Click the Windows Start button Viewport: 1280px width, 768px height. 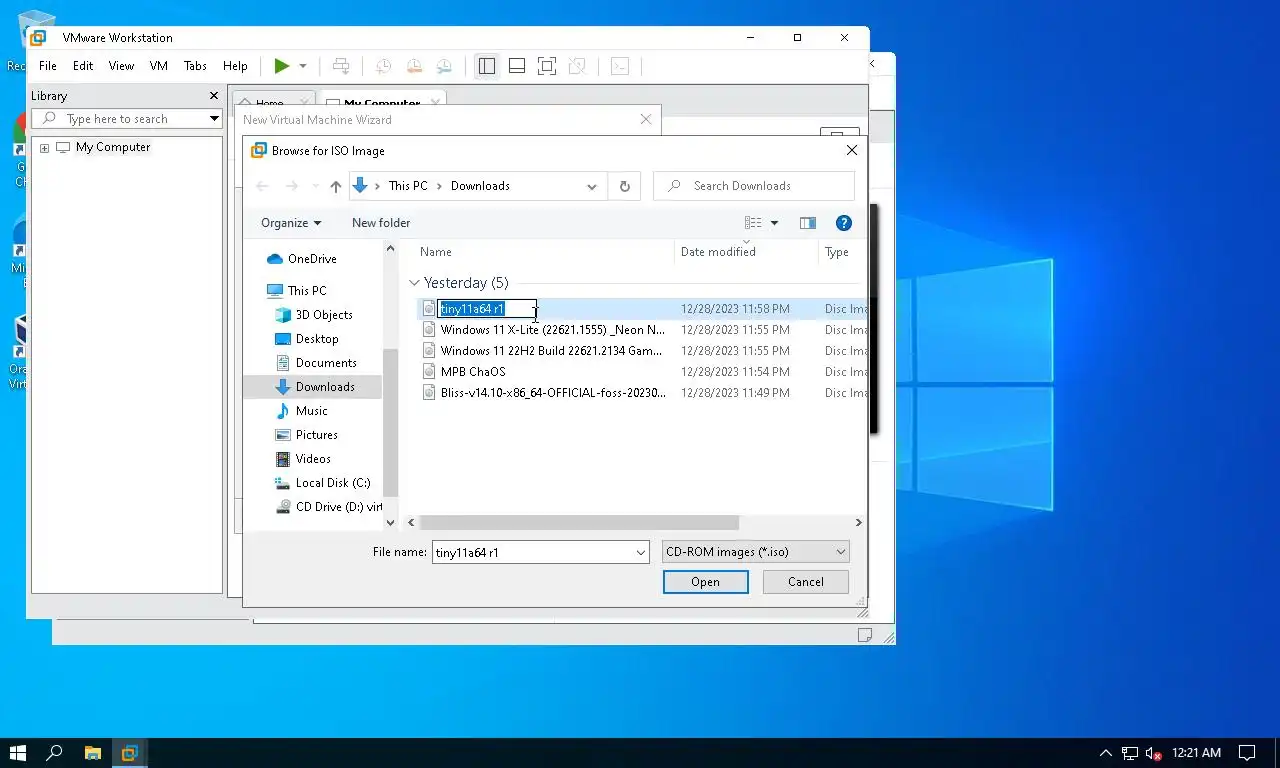(18, 753)
